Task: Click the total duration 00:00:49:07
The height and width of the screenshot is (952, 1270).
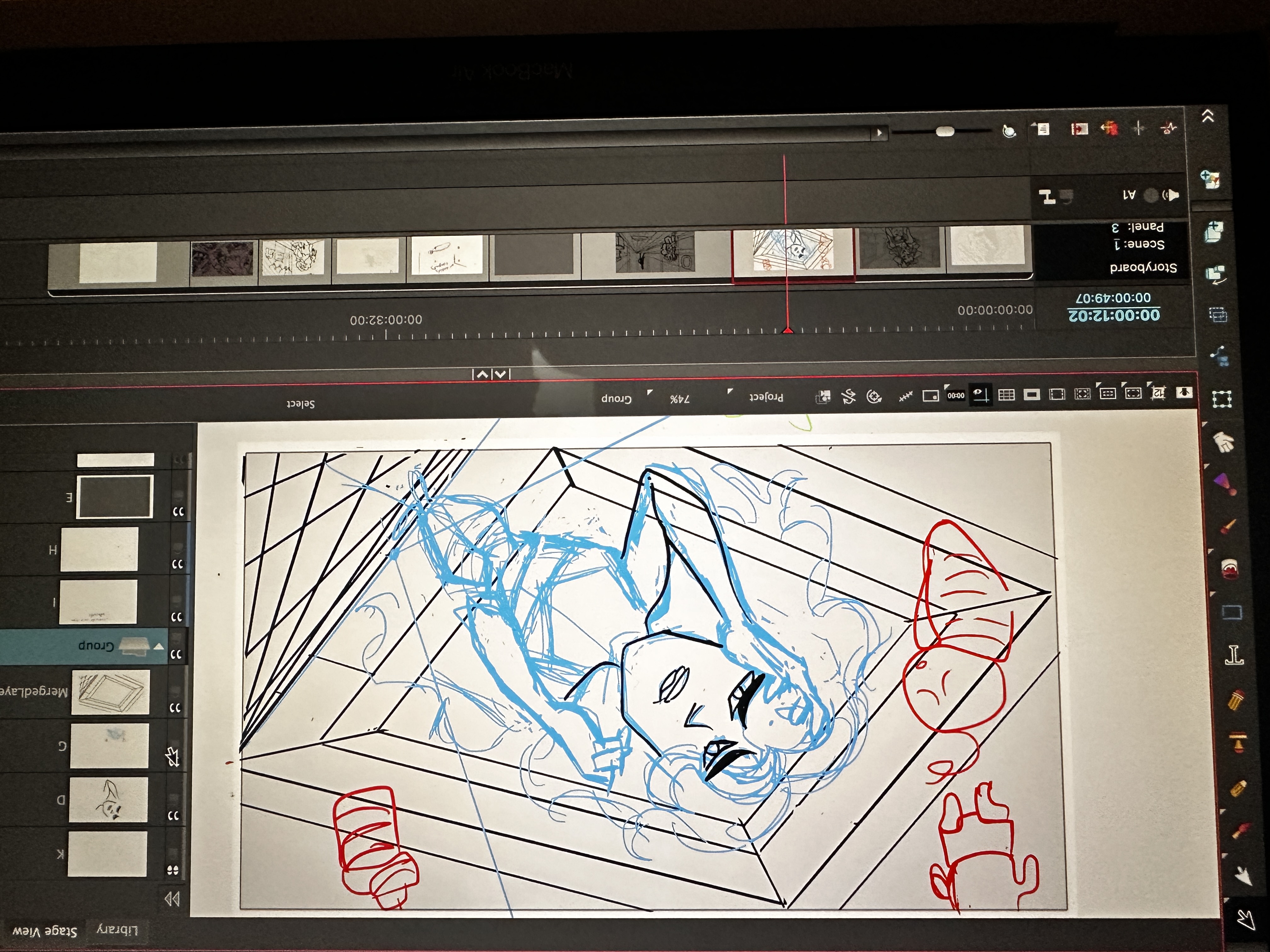Action: [1113, 298]
